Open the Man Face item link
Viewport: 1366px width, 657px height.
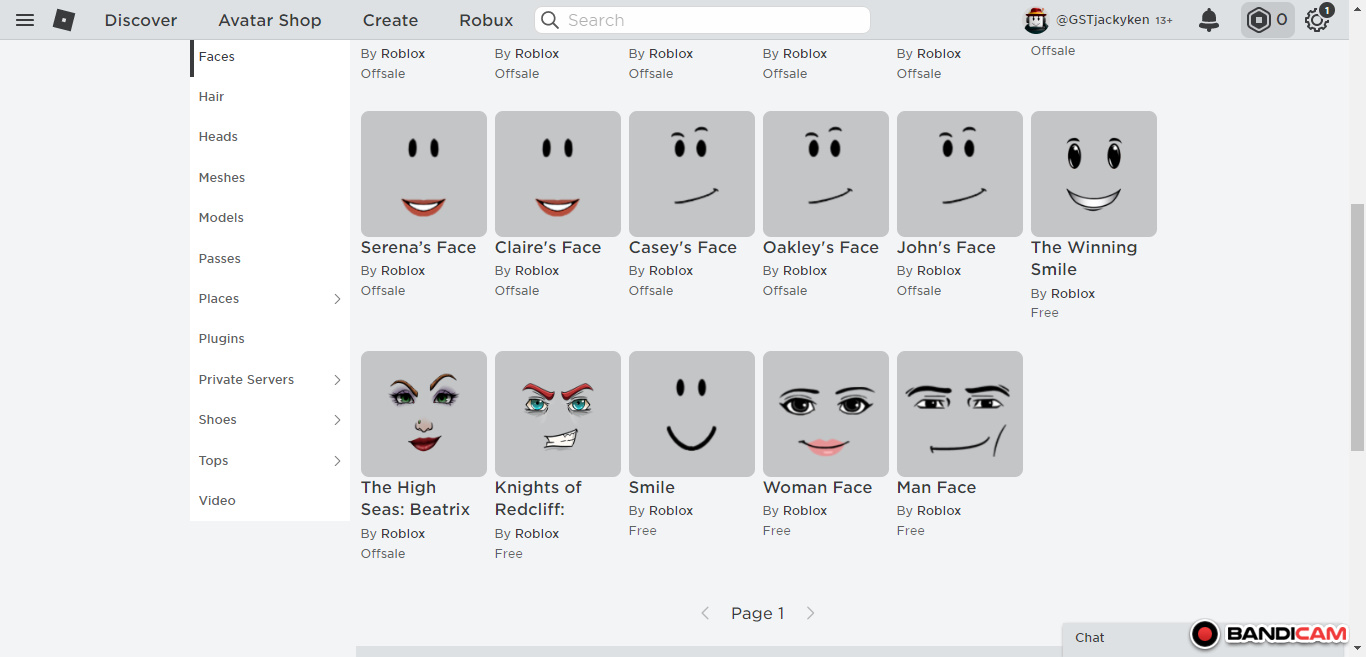(936, 488)
